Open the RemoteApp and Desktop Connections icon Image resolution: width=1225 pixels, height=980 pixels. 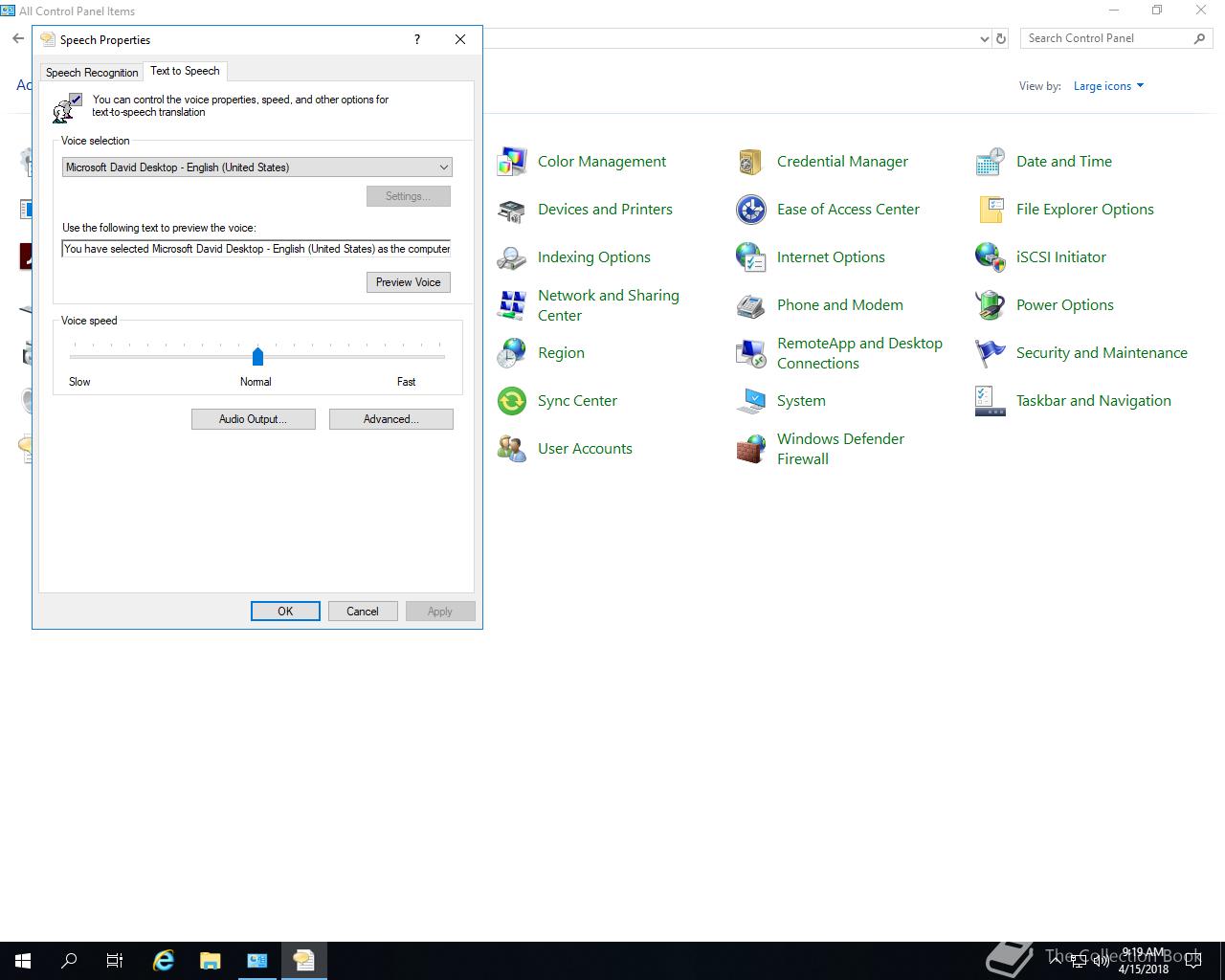pyautogui.click(x=751, y=353)
